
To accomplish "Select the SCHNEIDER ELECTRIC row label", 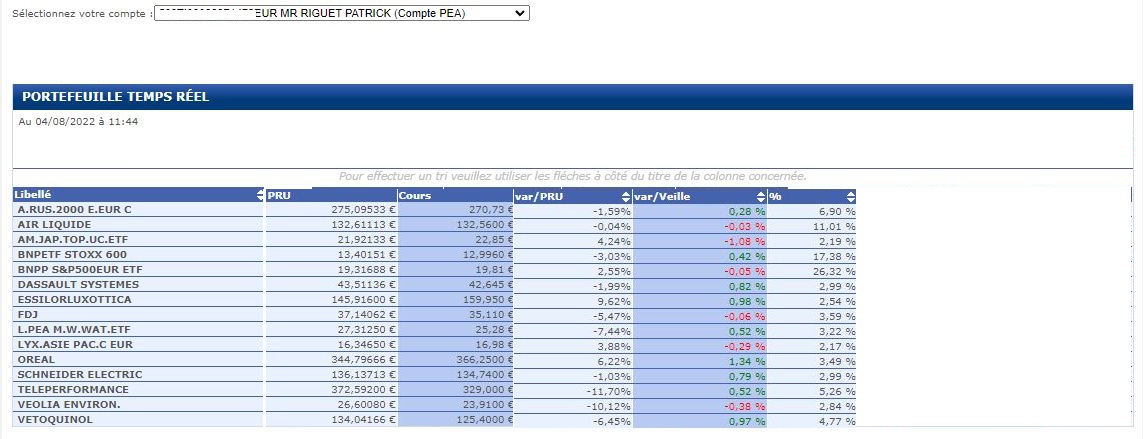I will click(x=80, y=374).
